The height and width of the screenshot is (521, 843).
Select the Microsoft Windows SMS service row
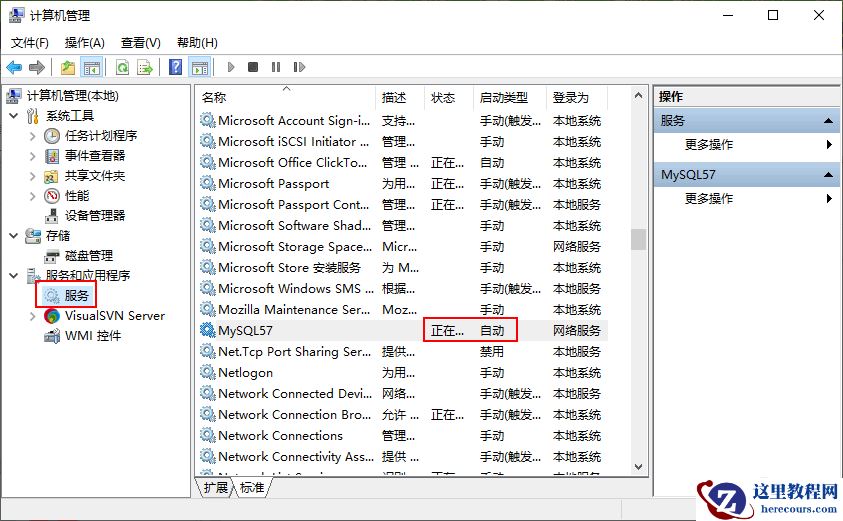pyautogui.click(x=403, y=288)
